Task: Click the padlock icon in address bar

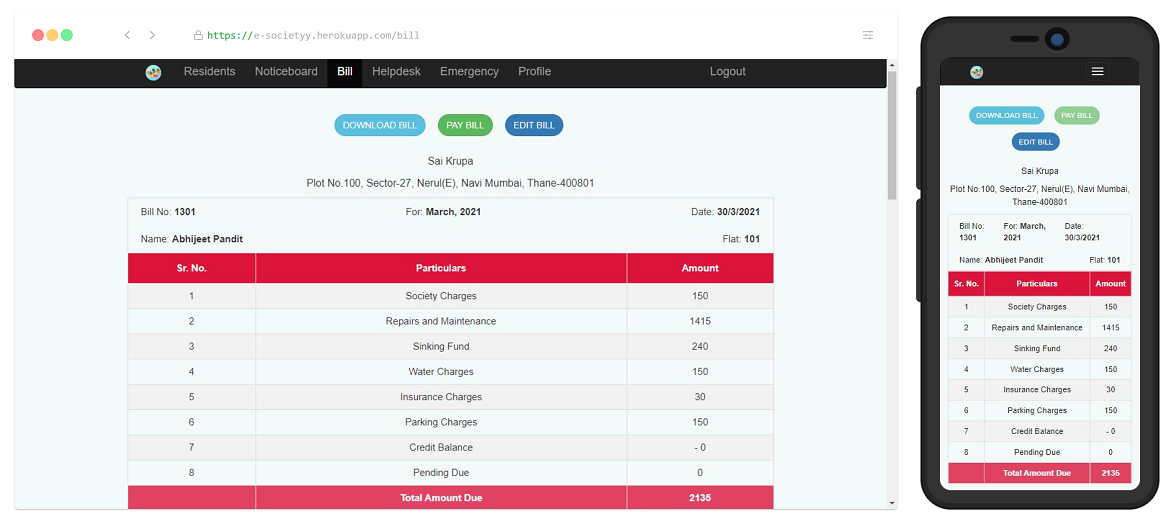Action: tap(198, 35)
